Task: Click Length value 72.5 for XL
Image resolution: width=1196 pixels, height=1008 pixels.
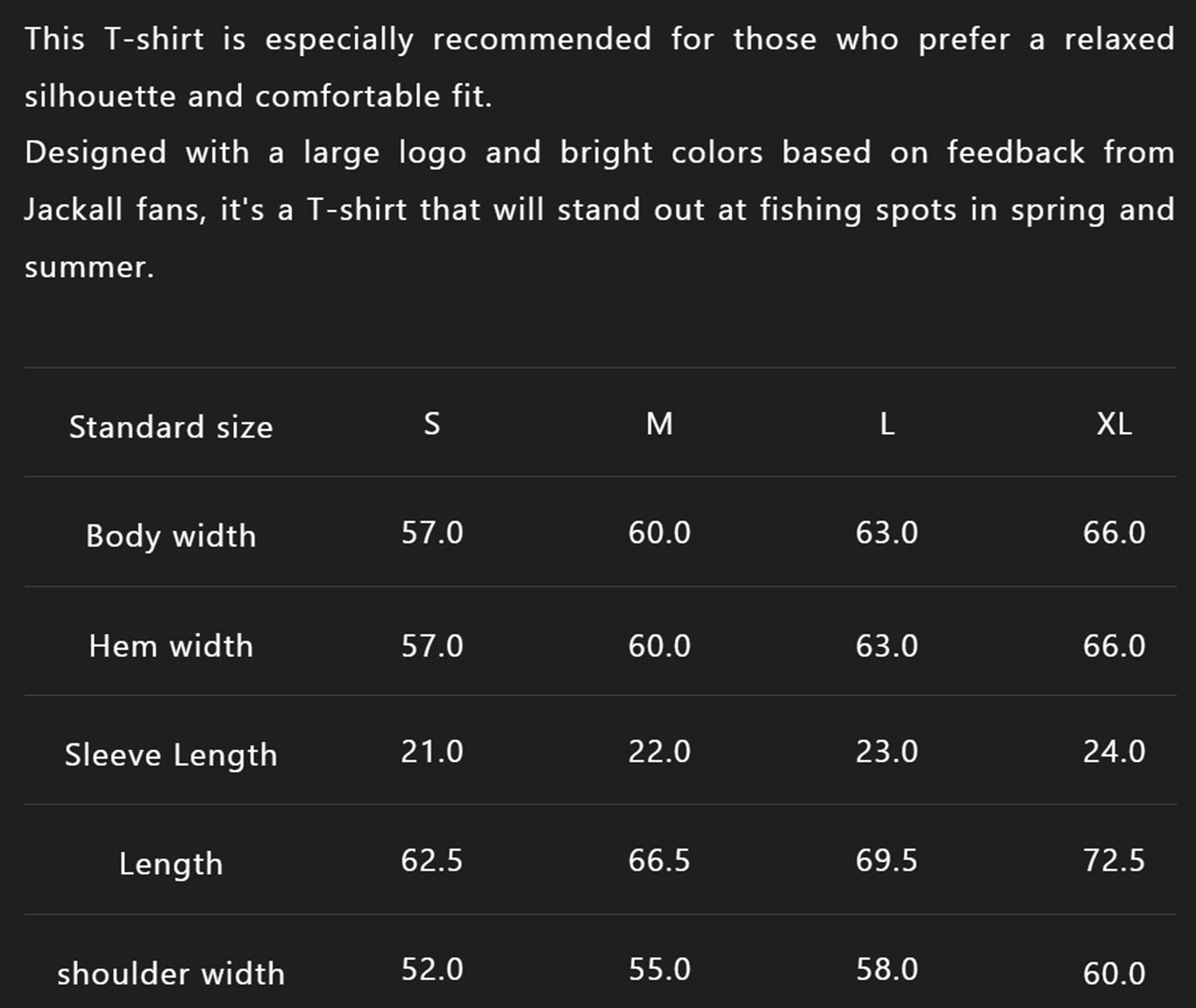Action: coord(1114,861)
